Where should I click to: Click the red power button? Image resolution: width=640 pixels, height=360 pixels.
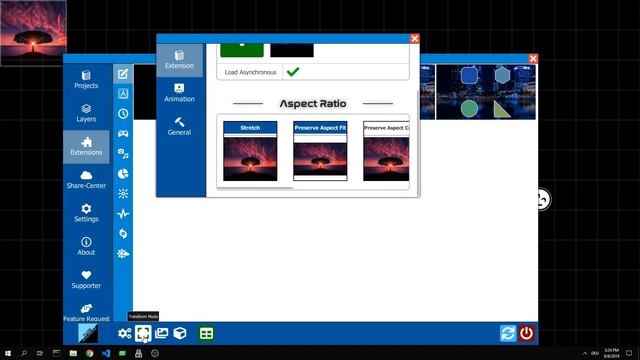pyautogui.click(x=527, y=333)
